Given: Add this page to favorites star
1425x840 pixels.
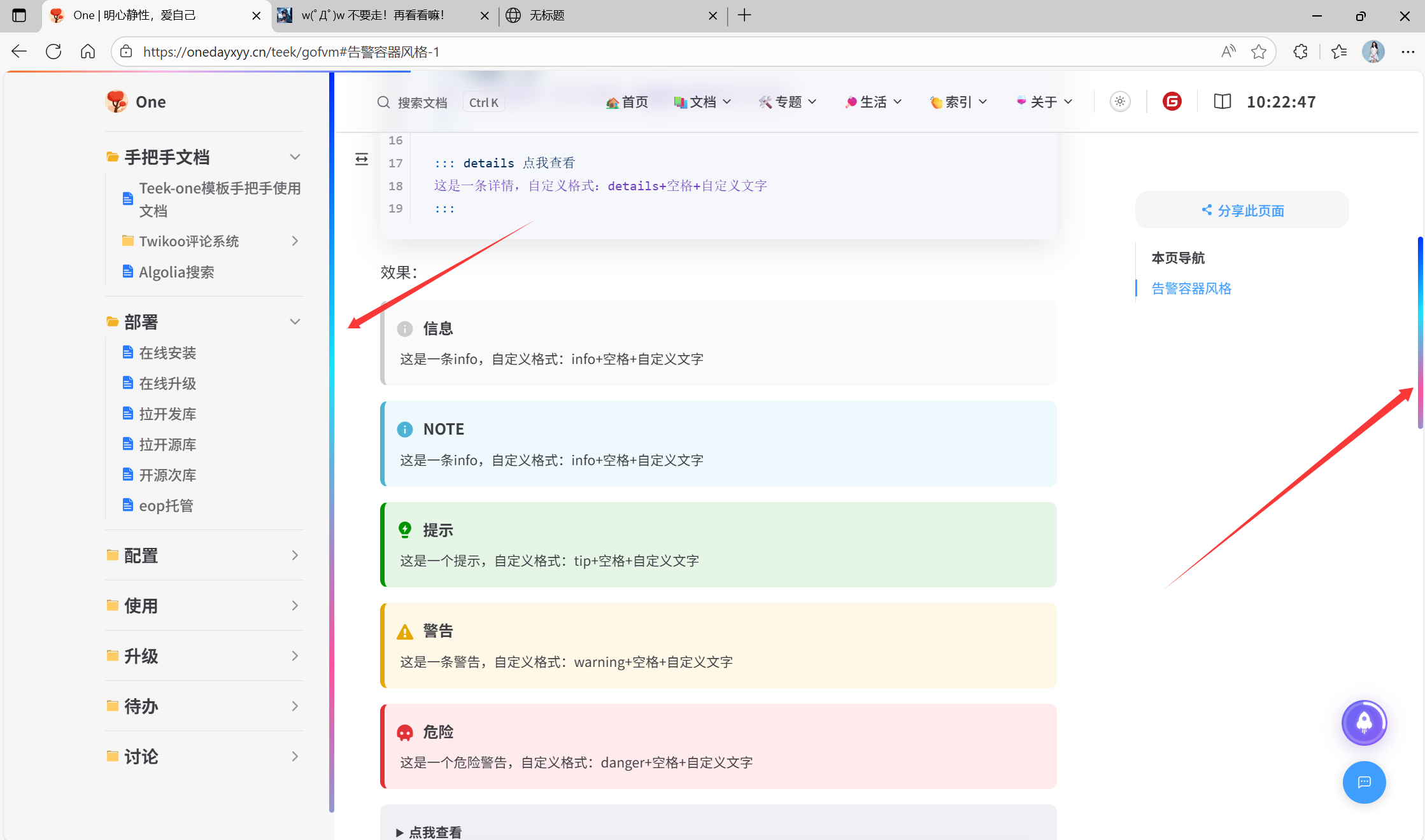Looking at the screenshot, I should tap(1258, 52).
